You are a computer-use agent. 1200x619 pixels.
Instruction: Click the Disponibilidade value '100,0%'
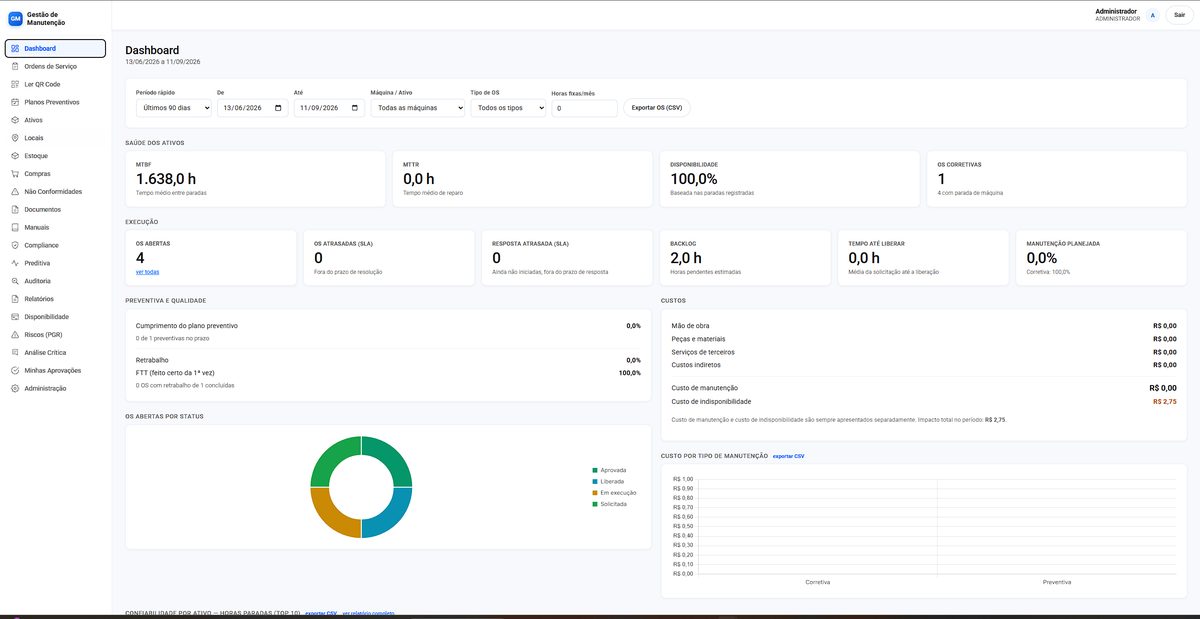click(694, 179)
